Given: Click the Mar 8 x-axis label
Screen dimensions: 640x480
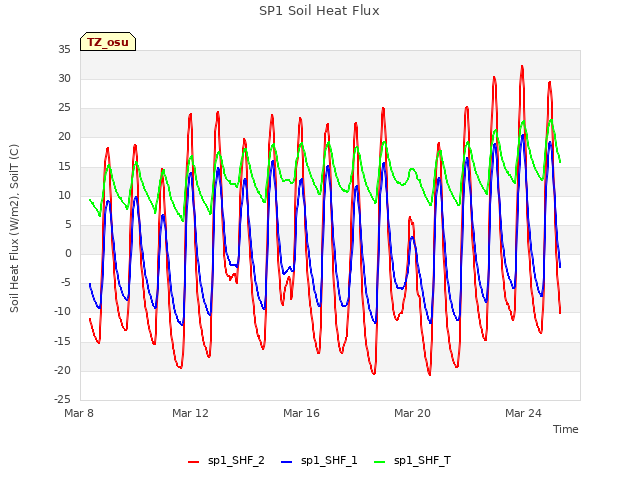Looking at the screenshot, I should coord(79,413).
